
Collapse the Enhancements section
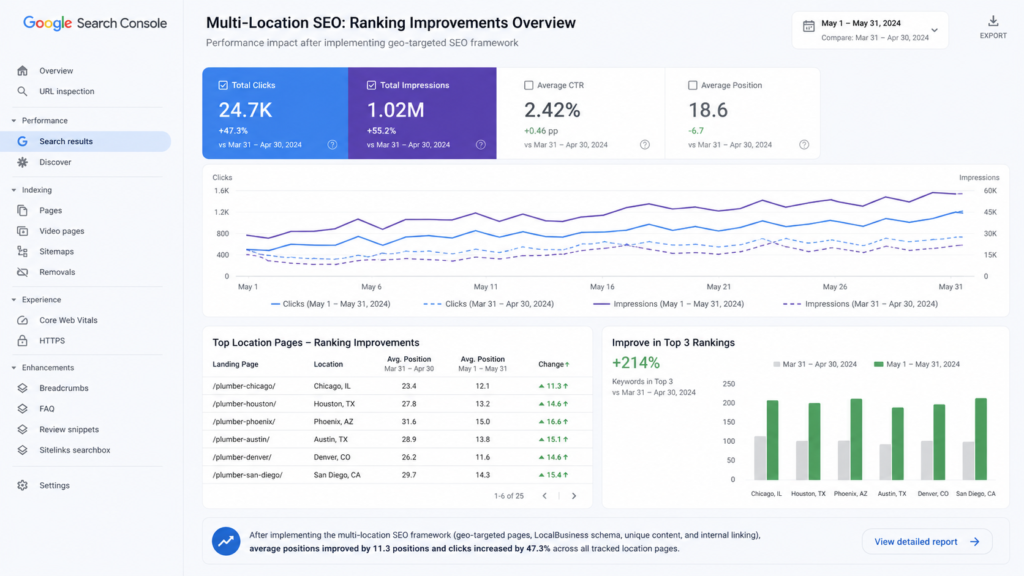pos(14,368)
